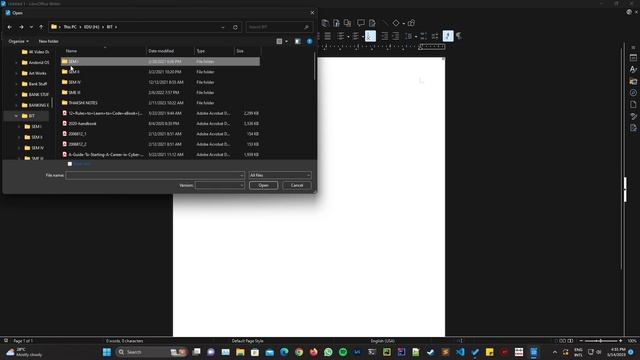Screen dimensions: 640x360
Task: Toggle the preview pane
Action: pos(298,41)
